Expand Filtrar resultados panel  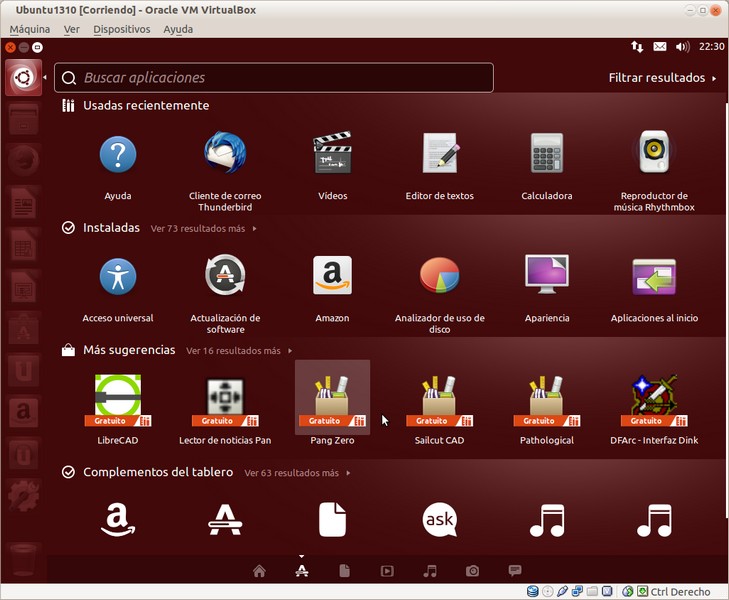pos(663,78)
